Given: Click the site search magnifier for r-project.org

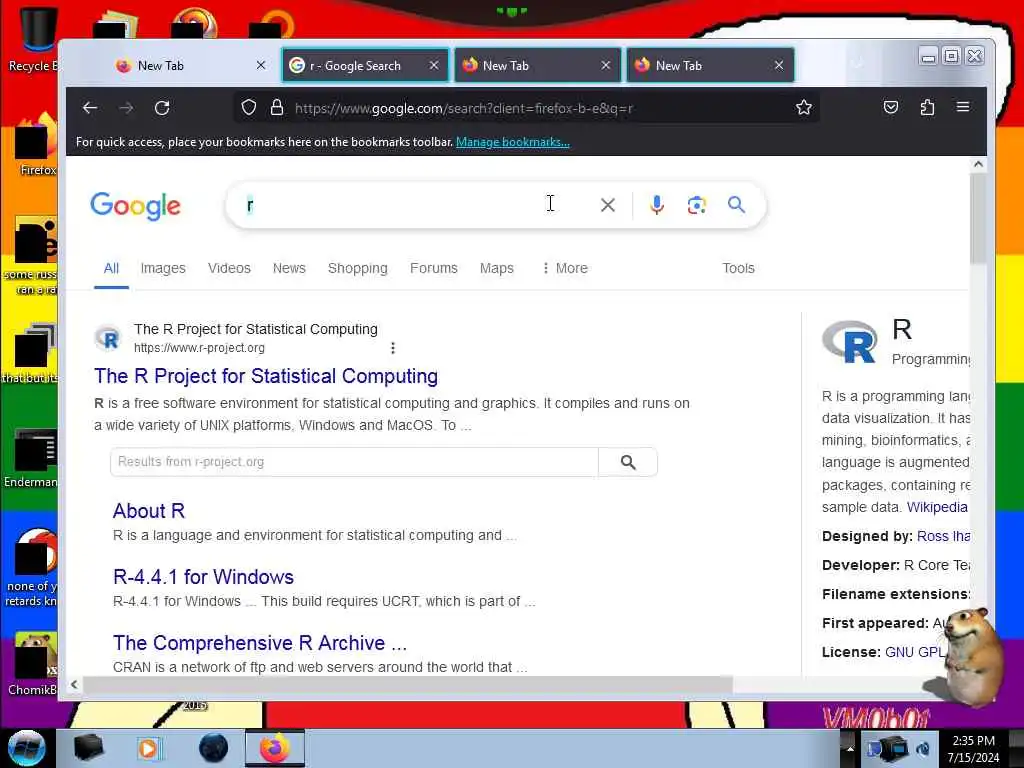Looking at the screenshot, I should (x=628, y=462).
